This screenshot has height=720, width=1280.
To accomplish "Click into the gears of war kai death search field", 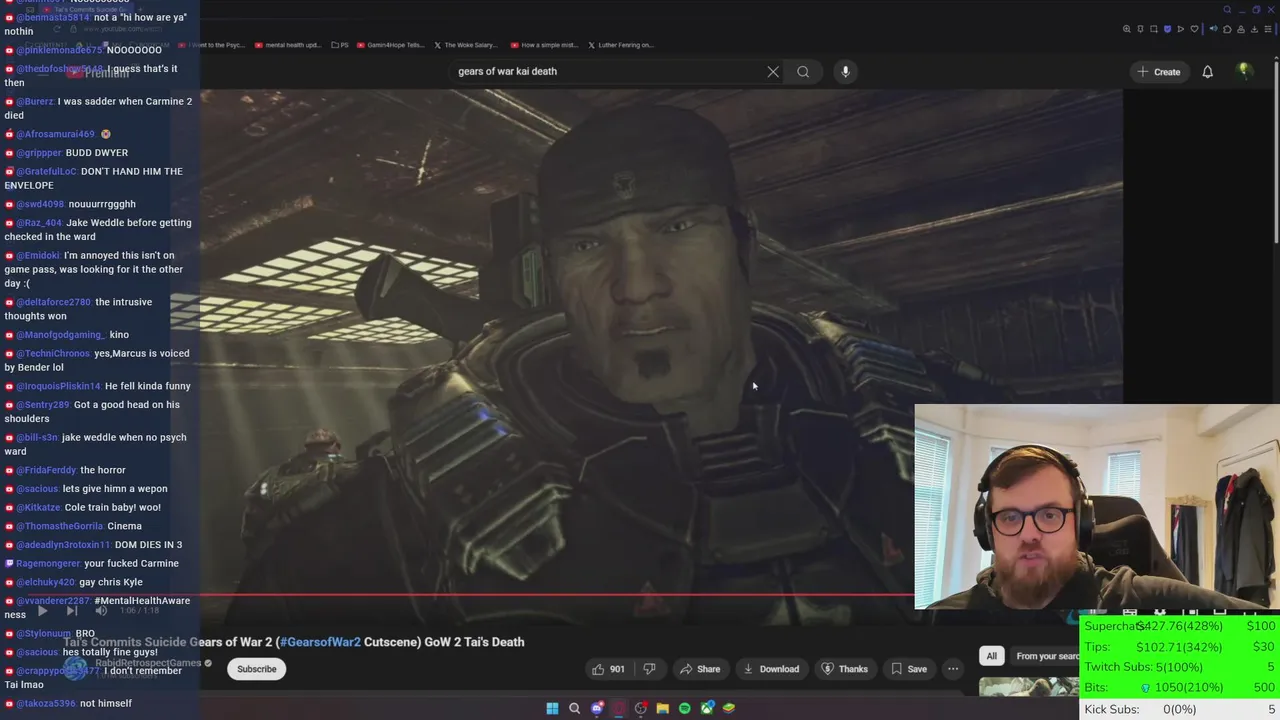I will click(x=610, y=71).
